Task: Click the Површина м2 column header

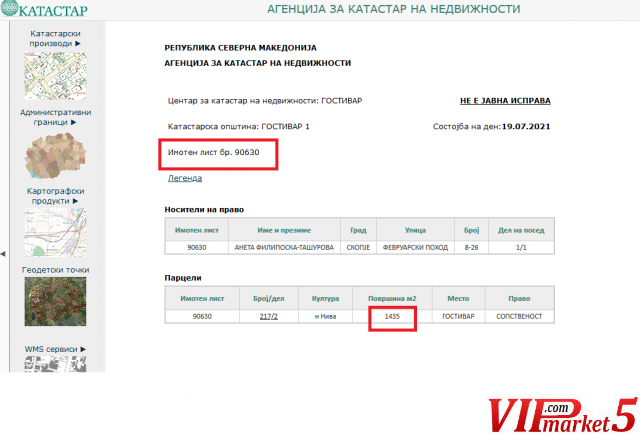Action: pos(392,298)
